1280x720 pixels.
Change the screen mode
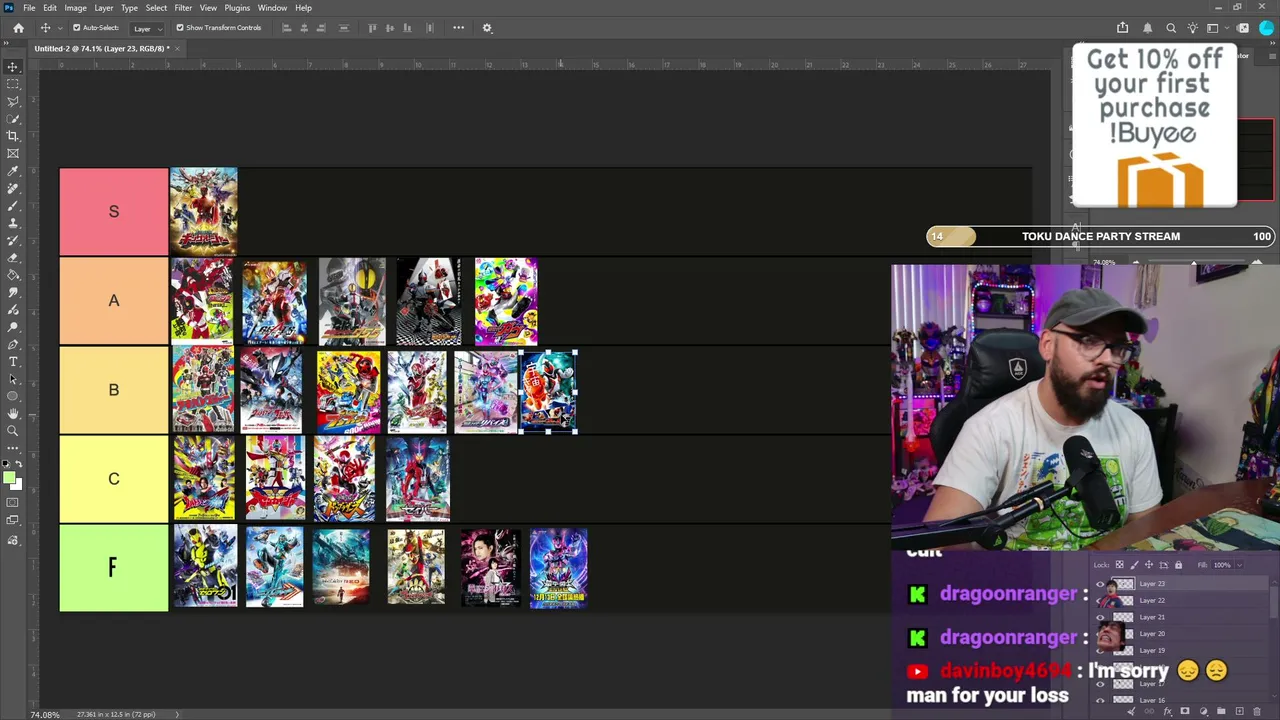pyautogui.click(x=13, y=521)
